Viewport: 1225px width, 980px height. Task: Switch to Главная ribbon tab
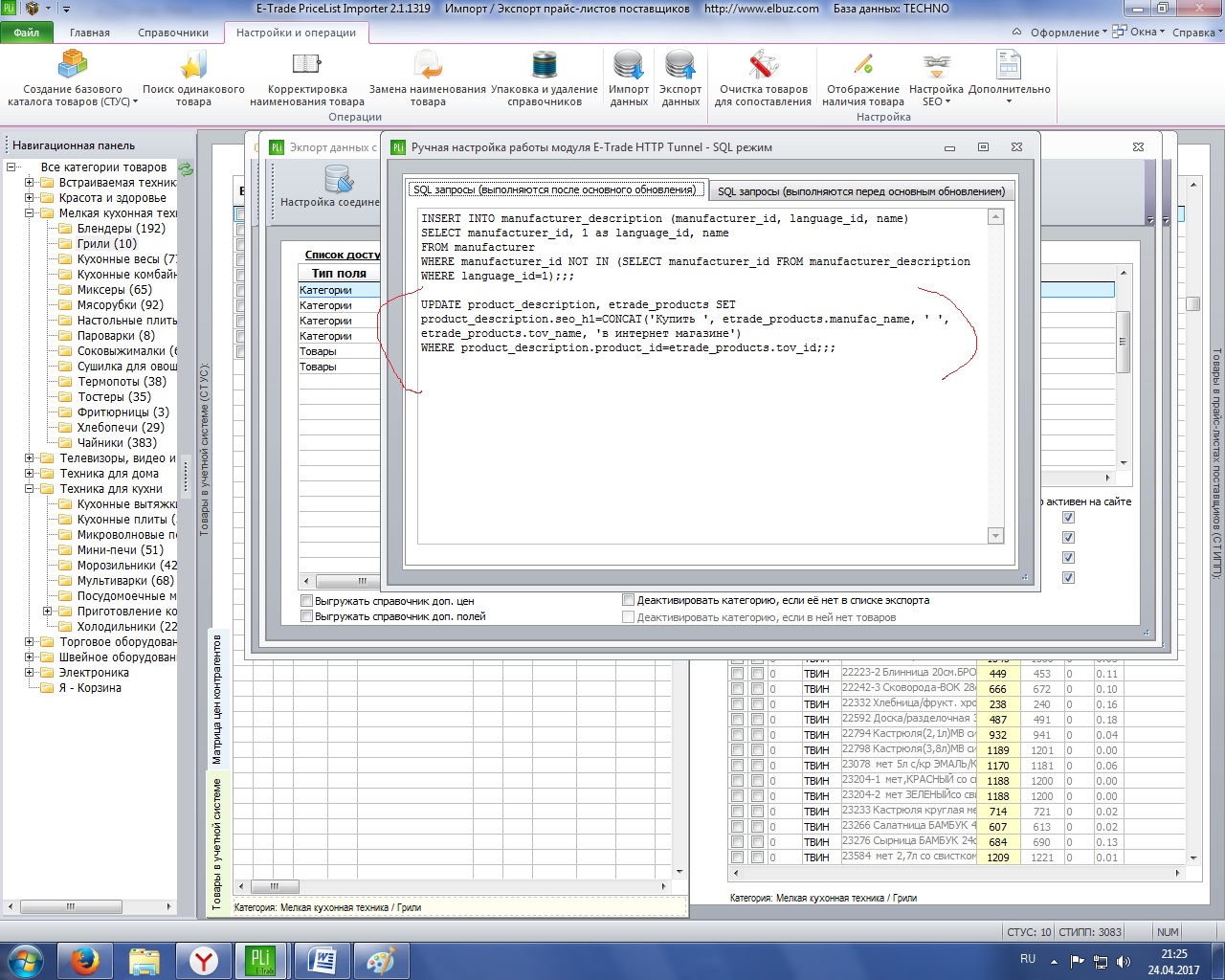90,33
